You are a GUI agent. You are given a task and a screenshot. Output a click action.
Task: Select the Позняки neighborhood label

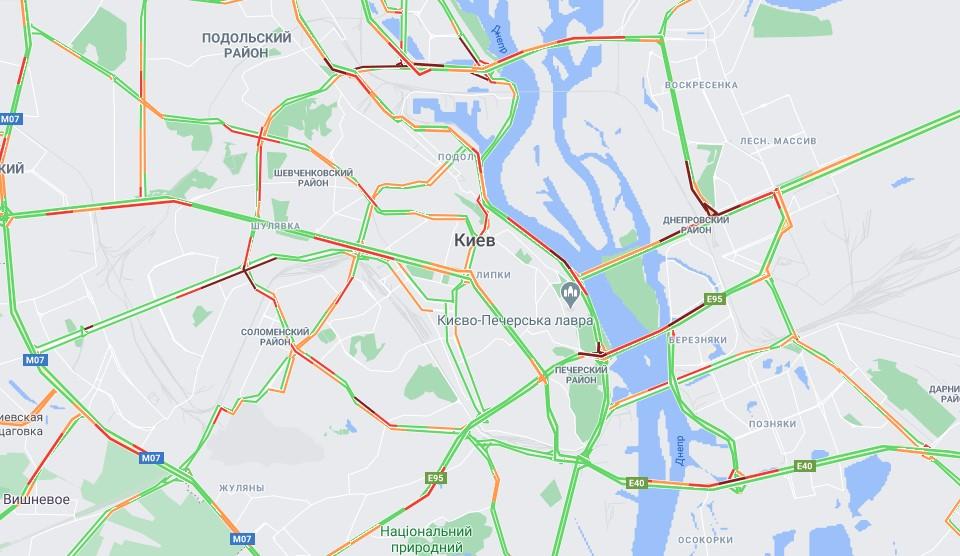coord(773,424)
